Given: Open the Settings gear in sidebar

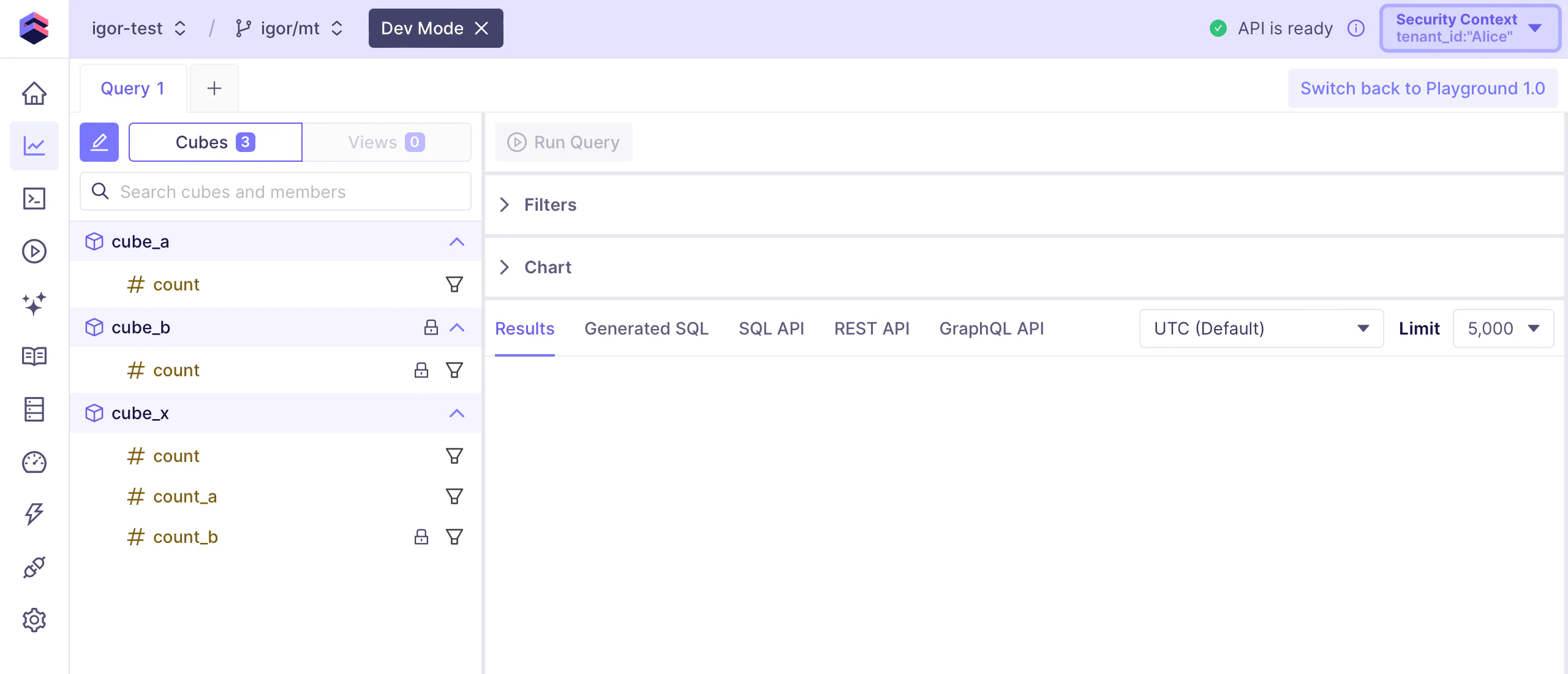Looking at the screenshot, I should [x=34, y=620].
